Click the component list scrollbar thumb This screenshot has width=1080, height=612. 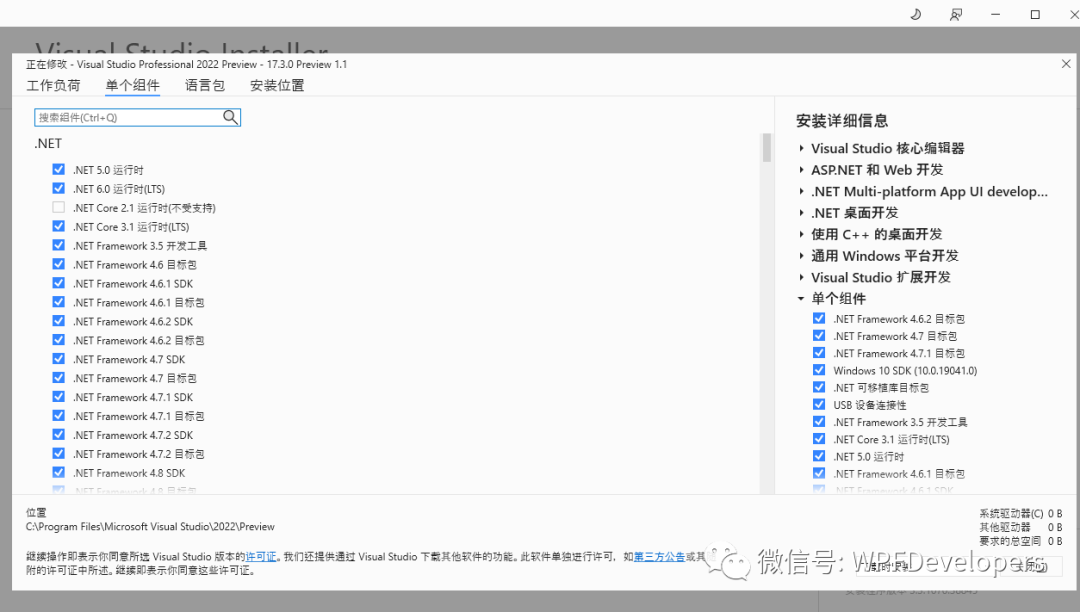pyautogui.click(x=767, y=147)
